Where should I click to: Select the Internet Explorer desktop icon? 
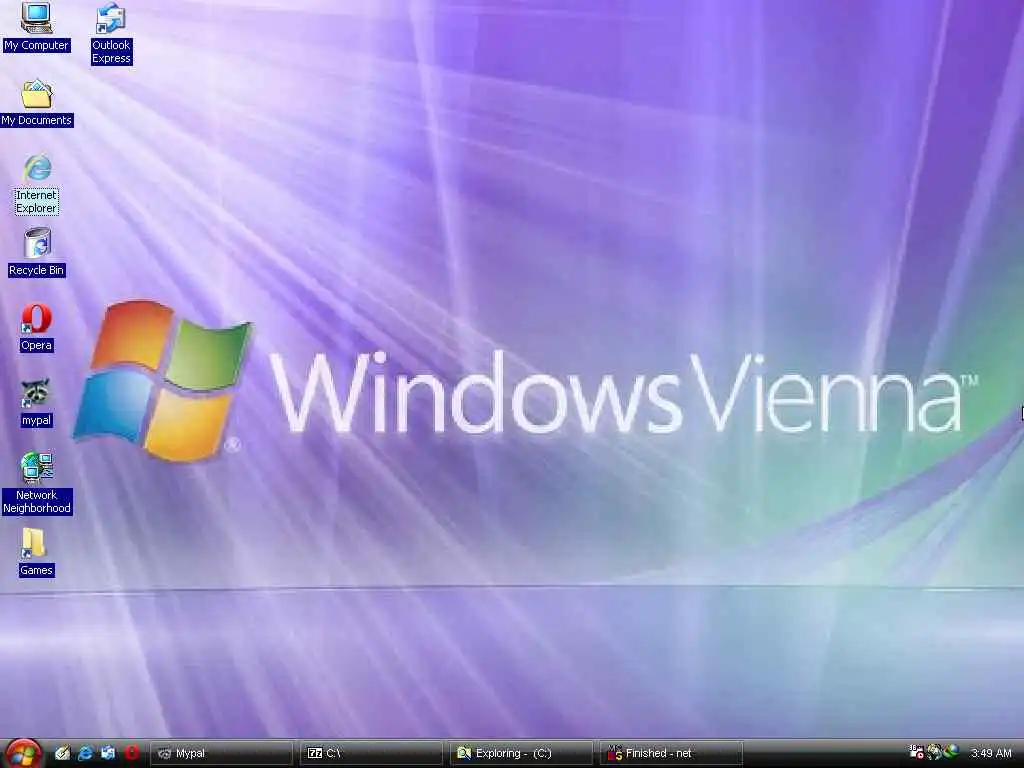(37, 185)
